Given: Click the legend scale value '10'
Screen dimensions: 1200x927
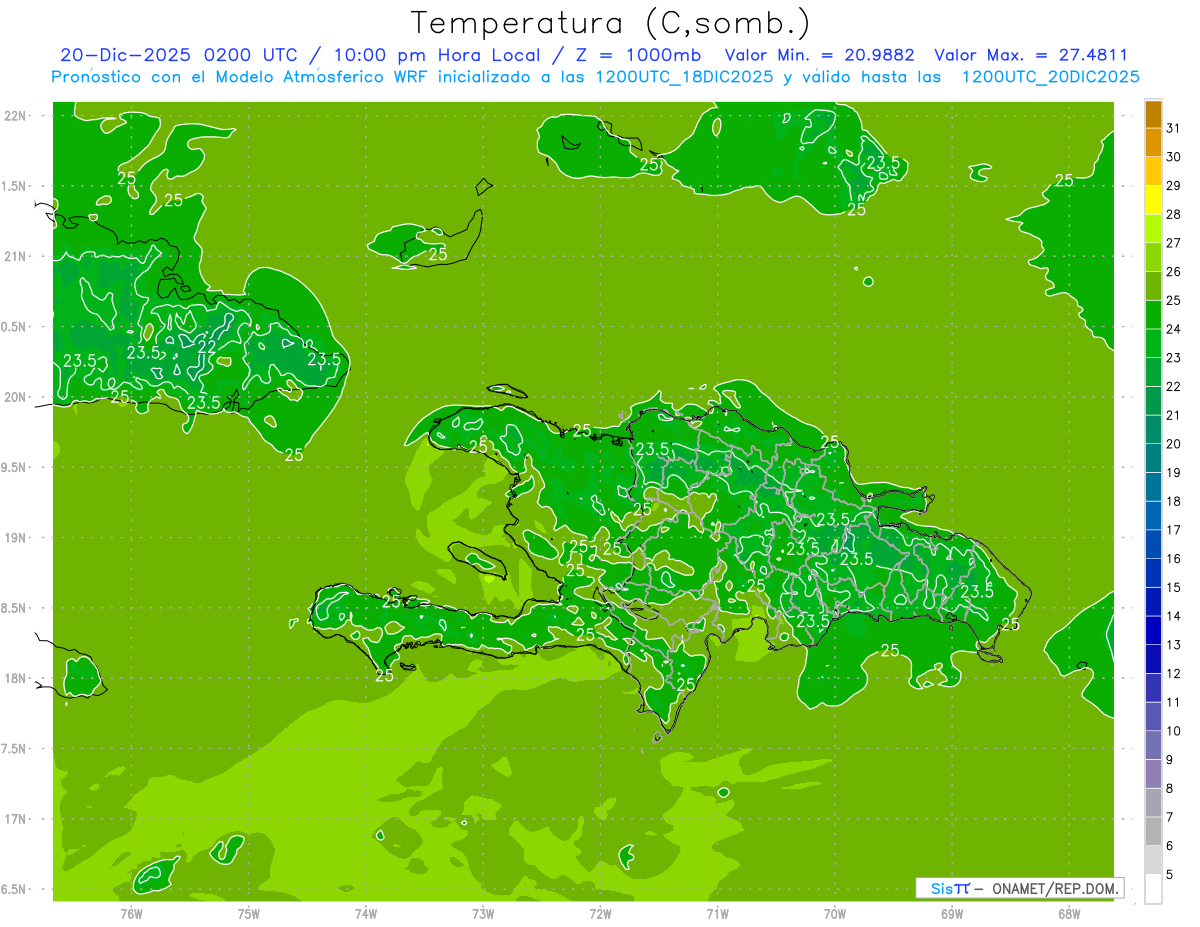Looking at the screenshot, I should [1174, 731].
